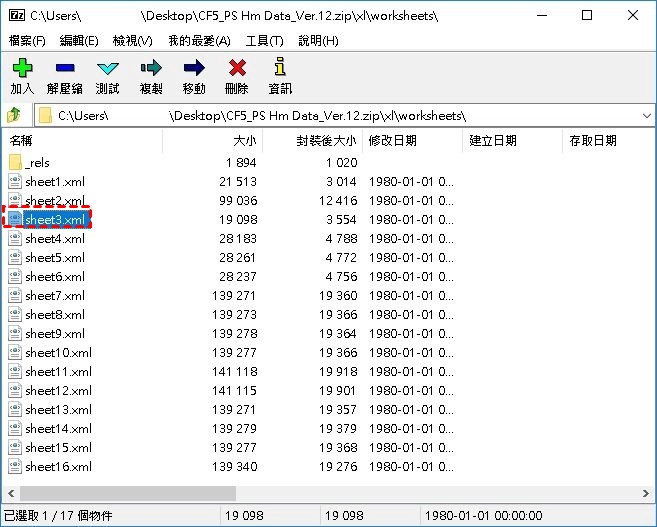Open the 檔案(F) File menu
The width and height of the screenshot is (657, 527).
click(27, 41)
